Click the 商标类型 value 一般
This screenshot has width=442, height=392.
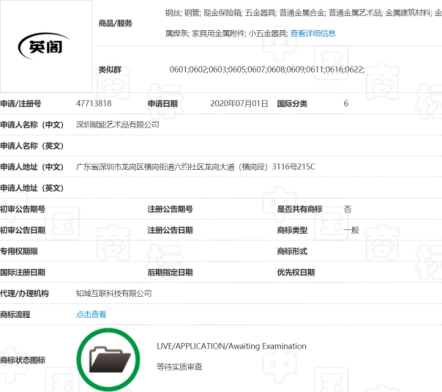click(351, 230)
